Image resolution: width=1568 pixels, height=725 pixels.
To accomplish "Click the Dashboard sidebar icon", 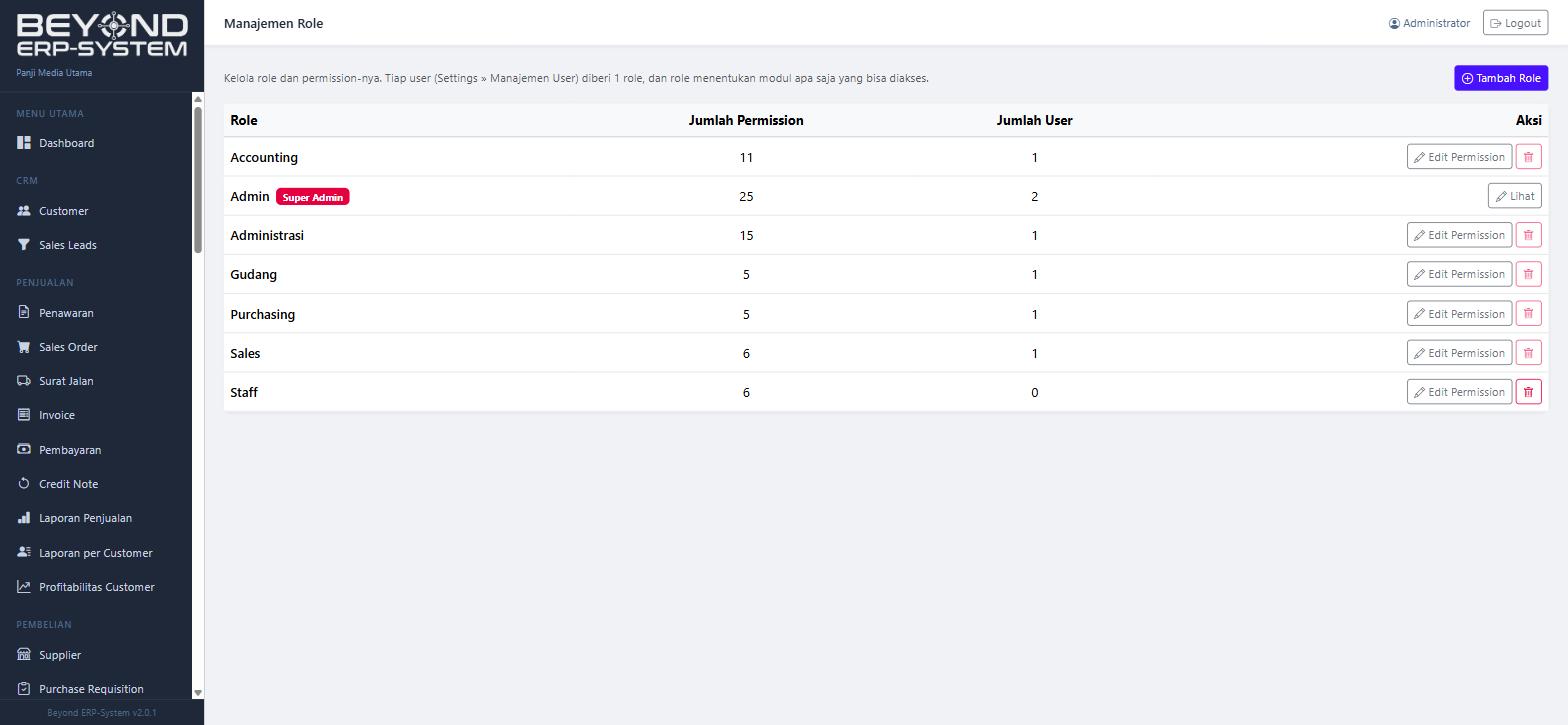I will click(24, 143).
